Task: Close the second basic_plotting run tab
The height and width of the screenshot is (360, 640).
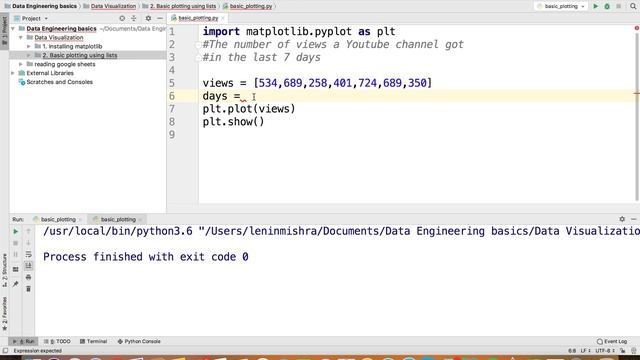Action: 140,220
